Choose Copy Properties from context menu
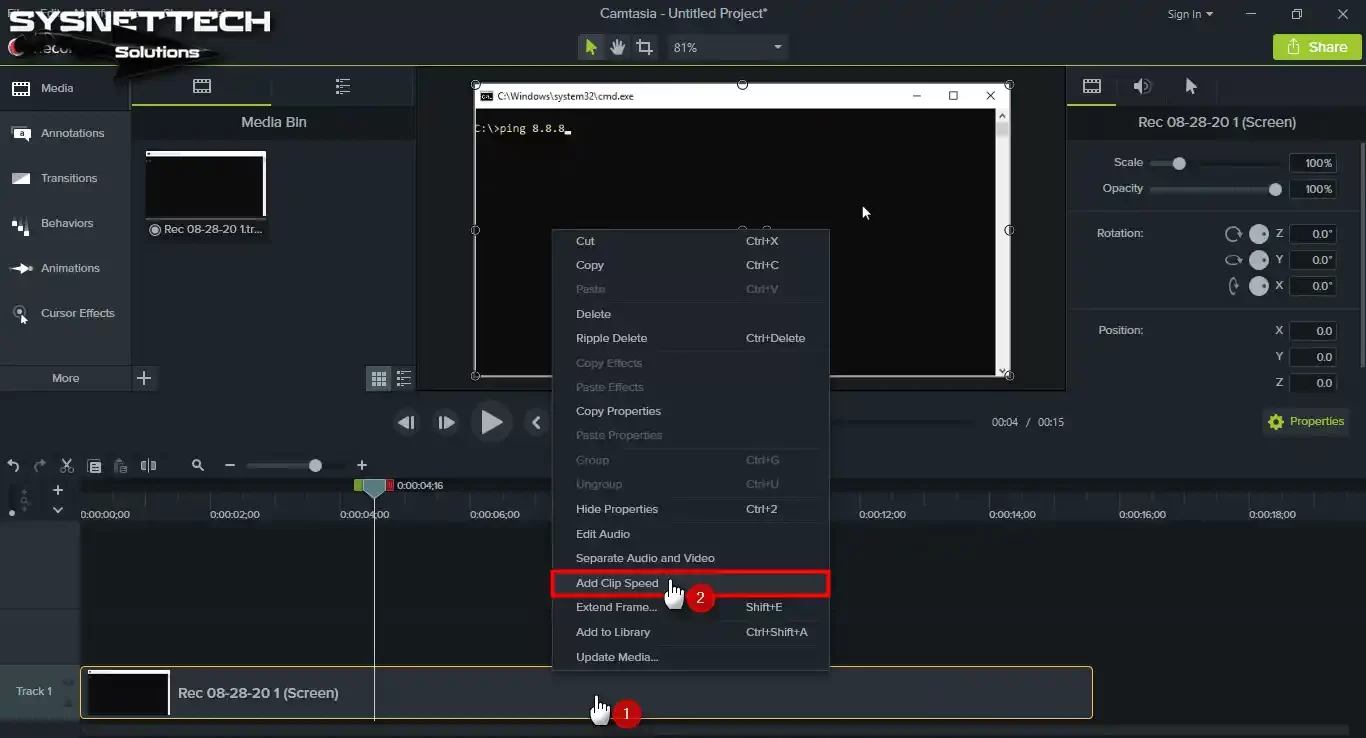This screenshot has height=738, width=1366. pyautogui.click(x=690, y=411)
